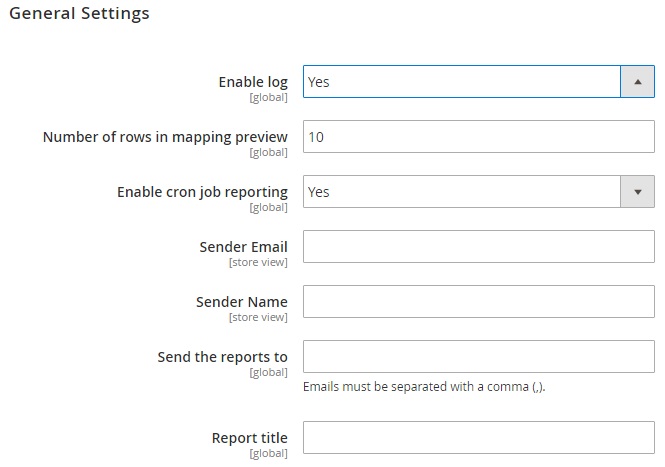The image size is (665, 467).
Task: Click the Sender Email label text
Action: (243, 247)
